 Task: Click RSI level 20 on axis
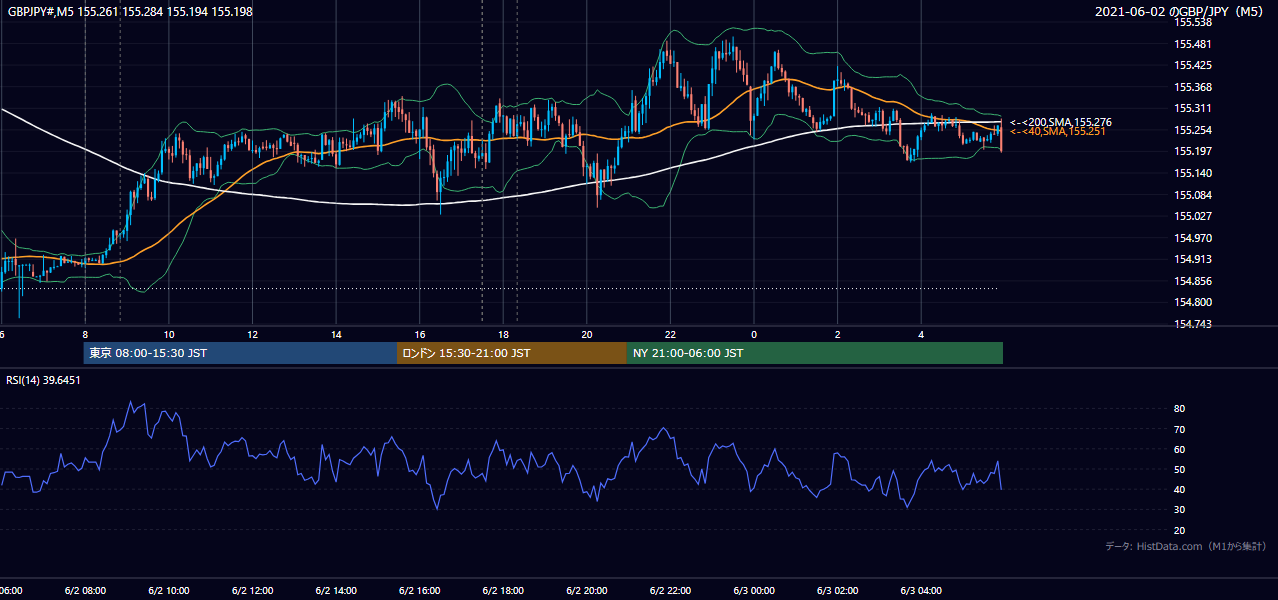click(x=1180, y=530)
